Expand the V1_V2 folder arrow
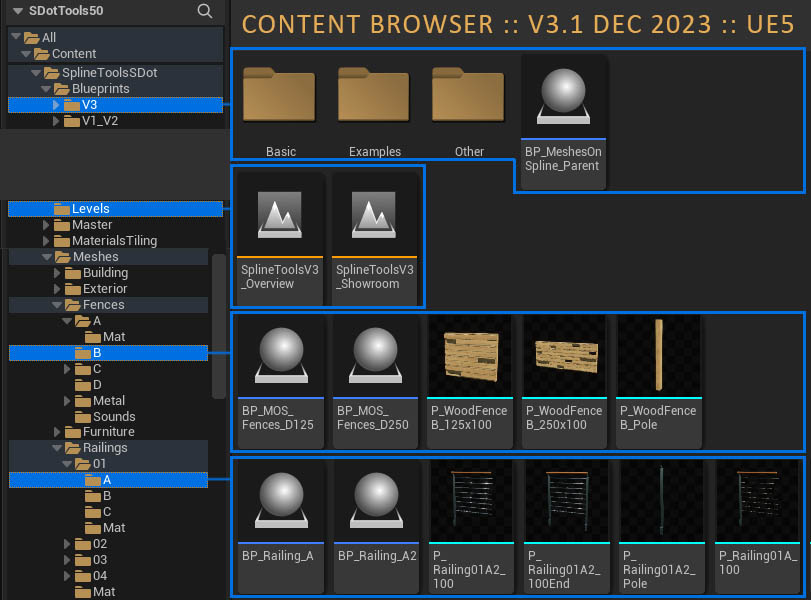The width and height of the screenshot is (811, 600). [x=57, y=121]
